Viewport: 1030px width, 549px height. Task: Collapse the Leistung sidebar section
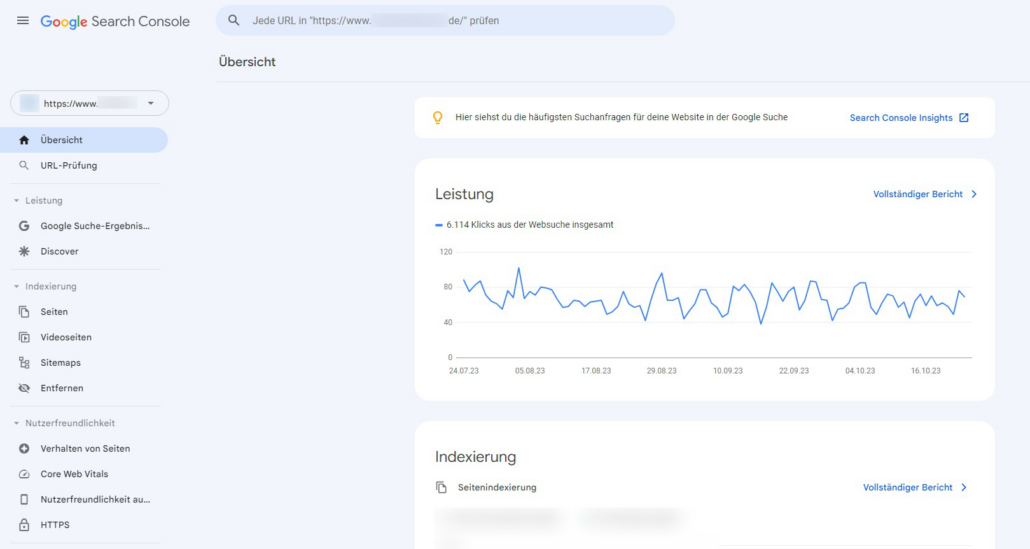point(39,200)
